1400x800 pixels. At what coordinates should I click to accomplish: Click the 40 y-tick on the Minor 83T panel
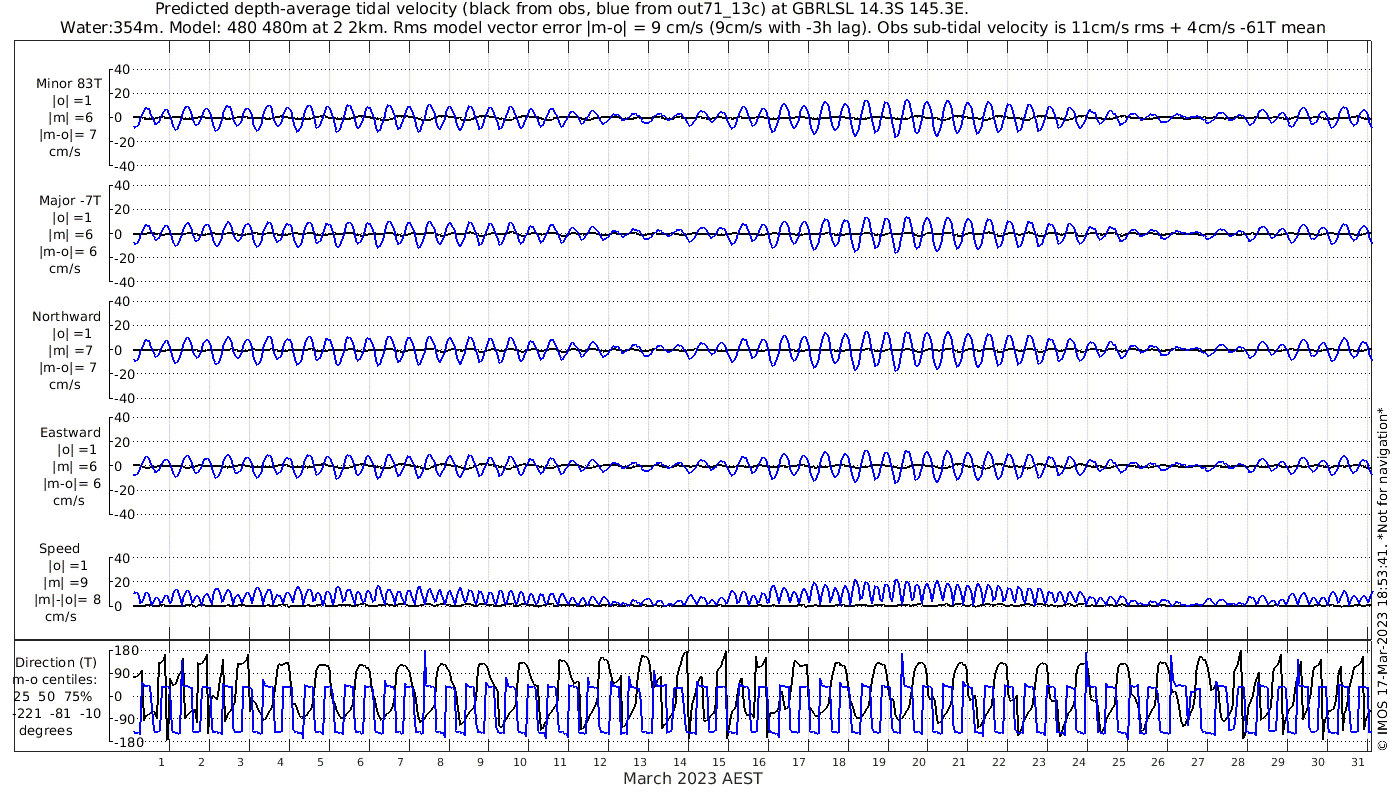tap(123, 69)
